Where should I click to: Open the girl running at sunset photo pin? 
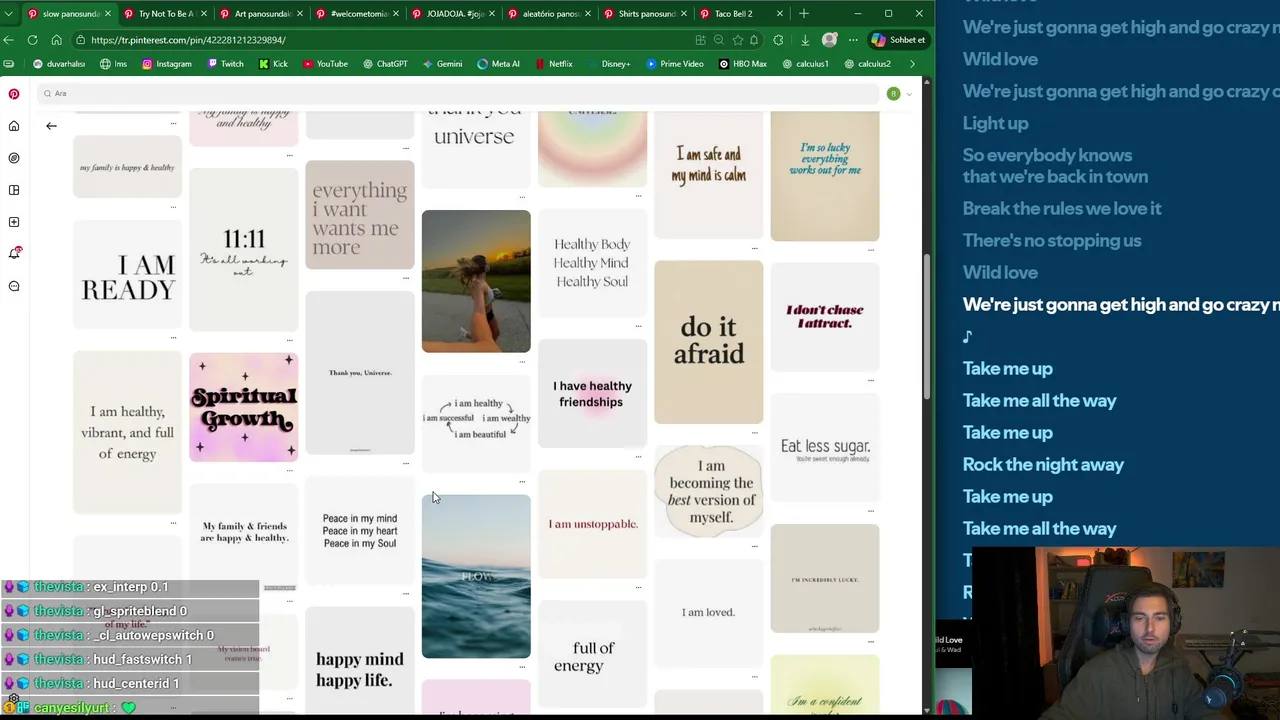pyautogui.click(x=476, y=281)
